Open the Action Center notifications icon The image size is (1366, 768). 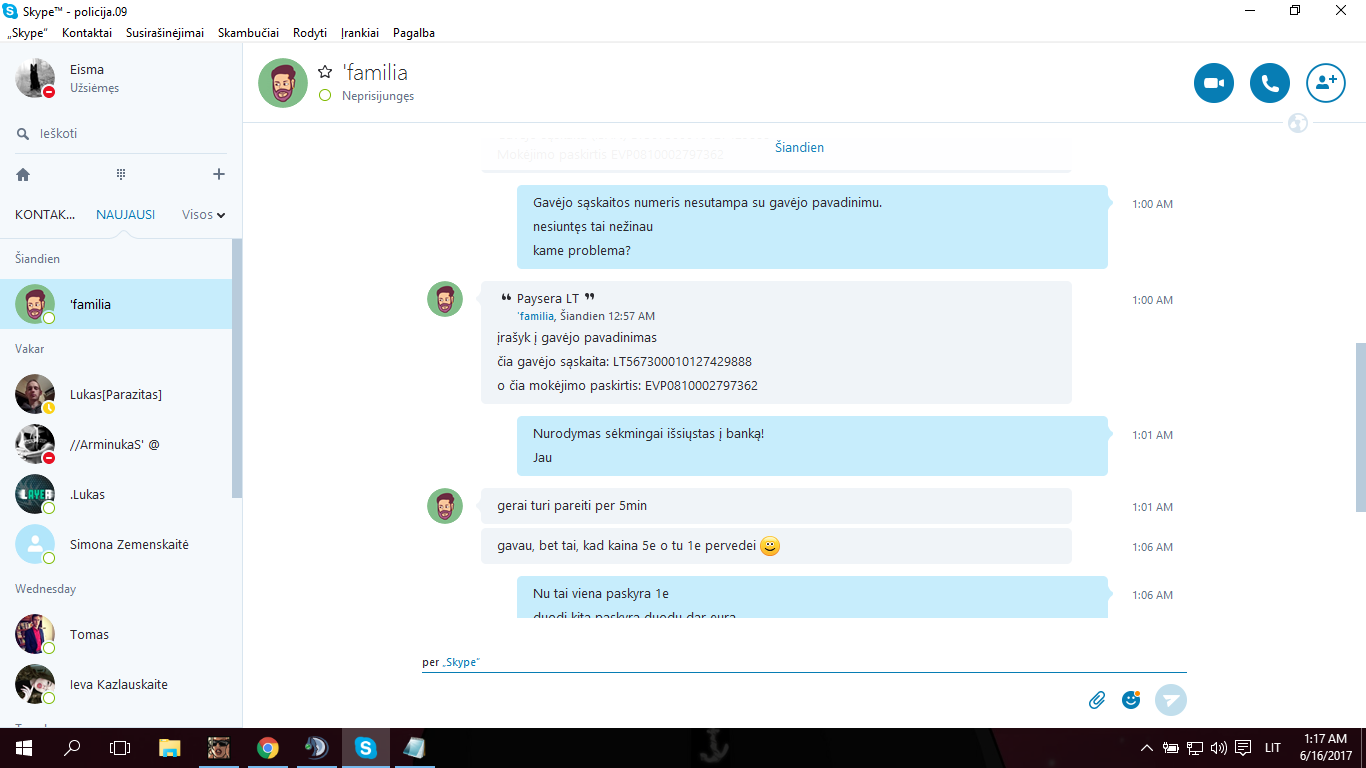tap(1243, 747)
